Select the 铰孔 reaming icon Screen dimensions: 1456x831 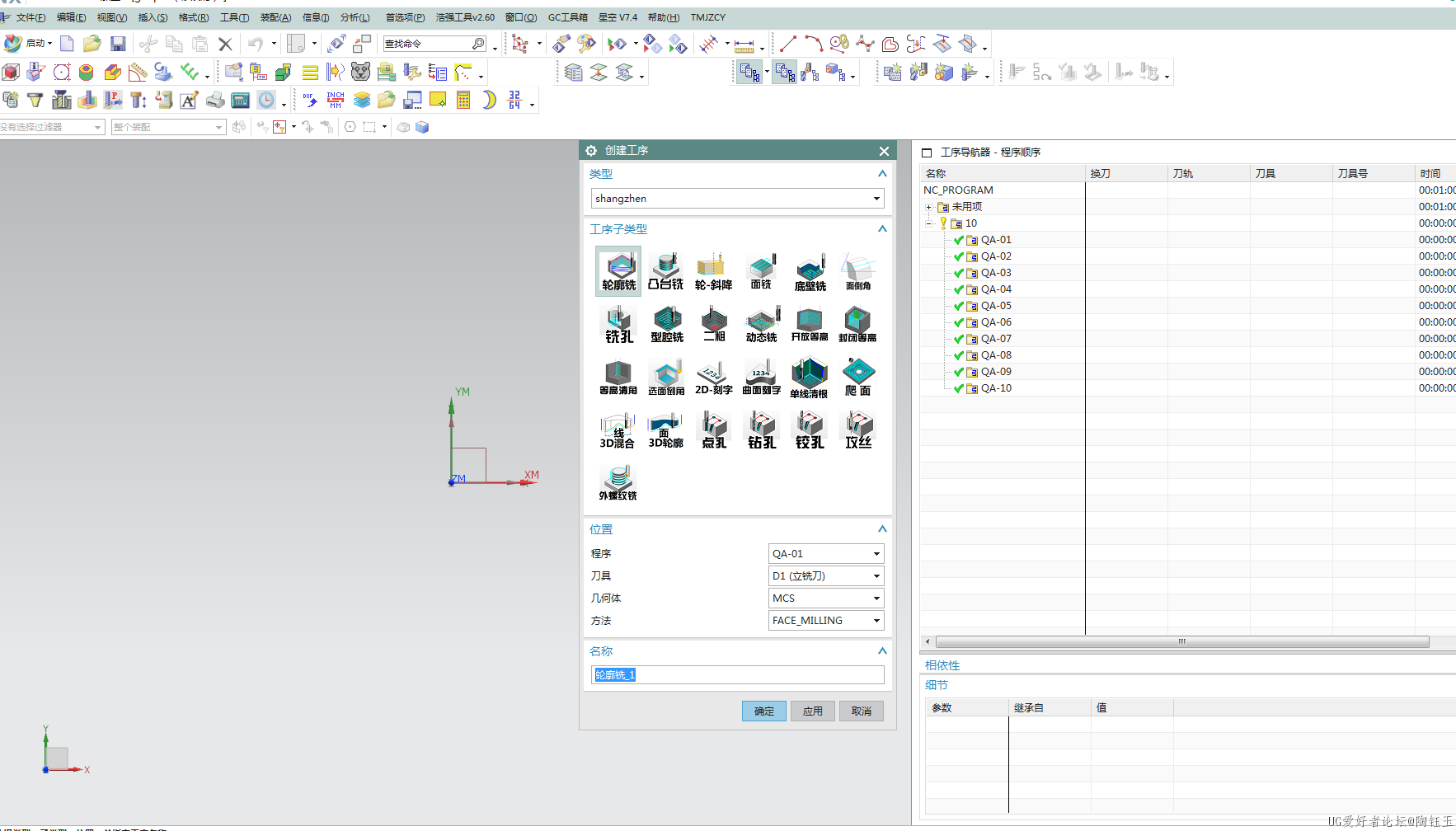click(810, 430)
